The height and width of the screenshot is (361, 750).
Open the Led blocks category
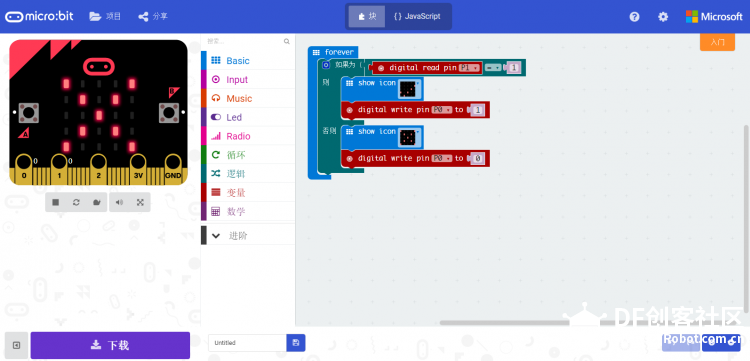pyautogui.click(x=248, y=117)
